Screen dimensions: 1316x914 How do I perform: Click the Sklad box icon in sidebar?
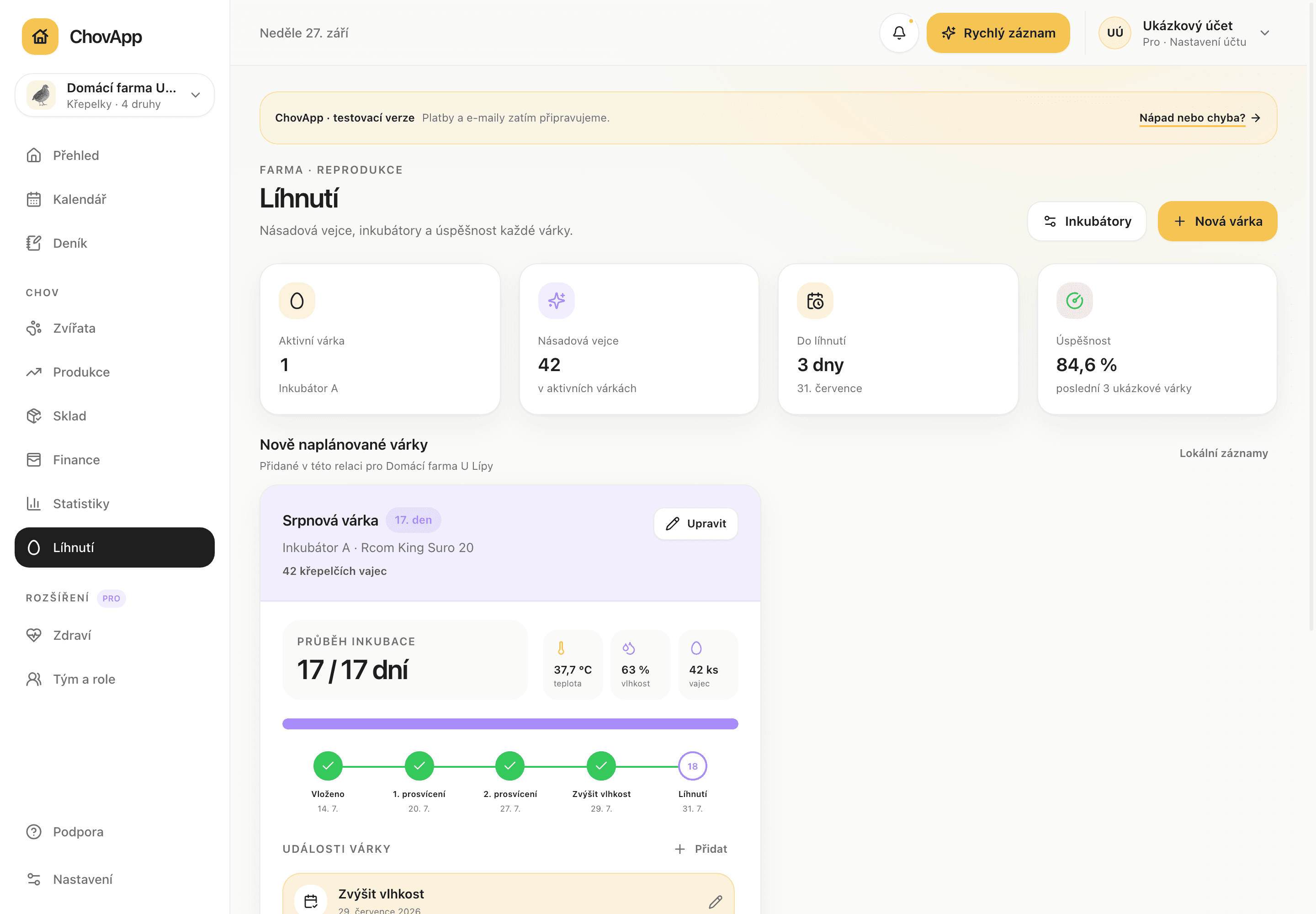click(x=34, y=416)
